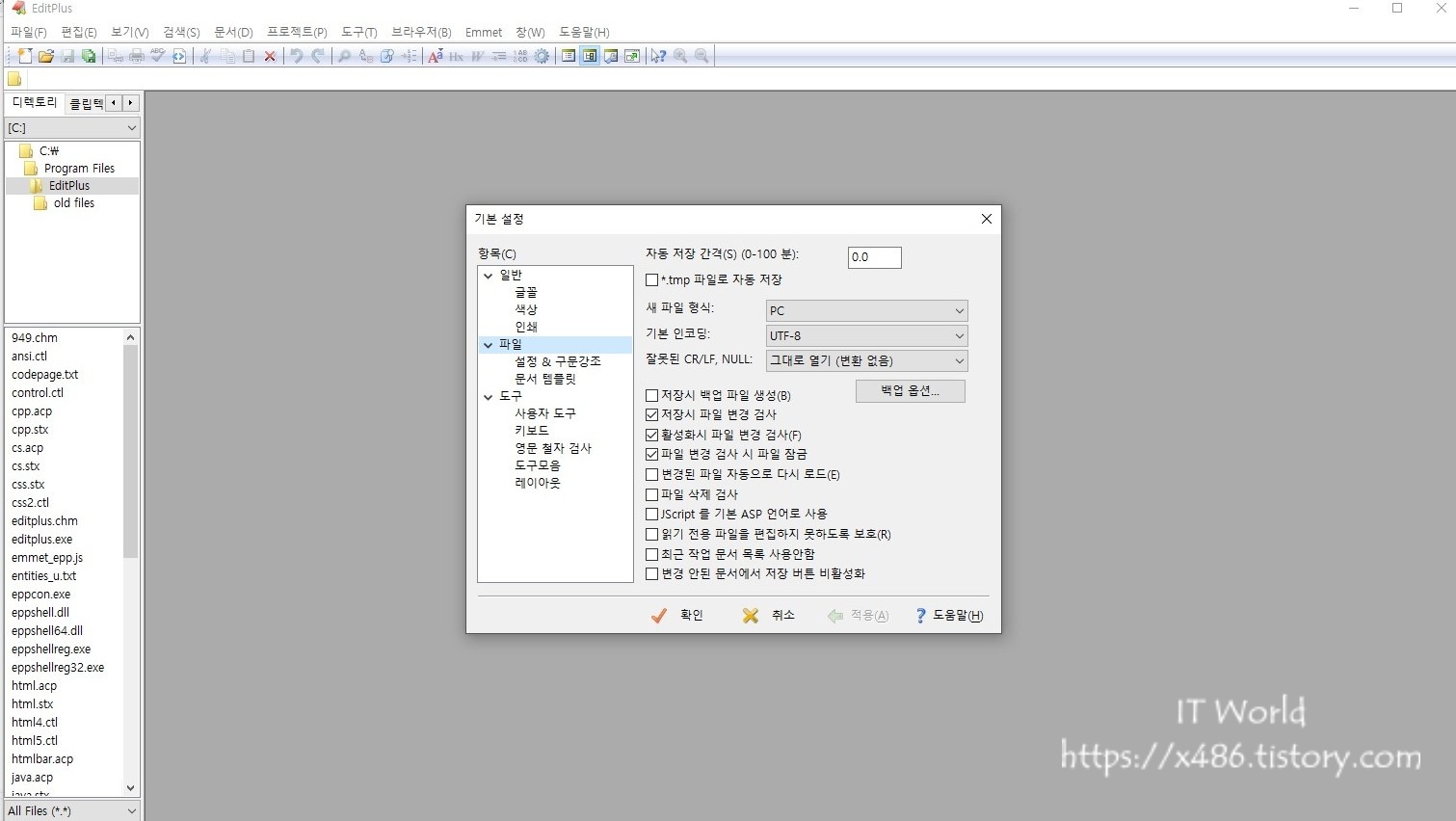Click the Print toolbar icon
This screenshot has height=821, width=1456.
coord(137,56)
